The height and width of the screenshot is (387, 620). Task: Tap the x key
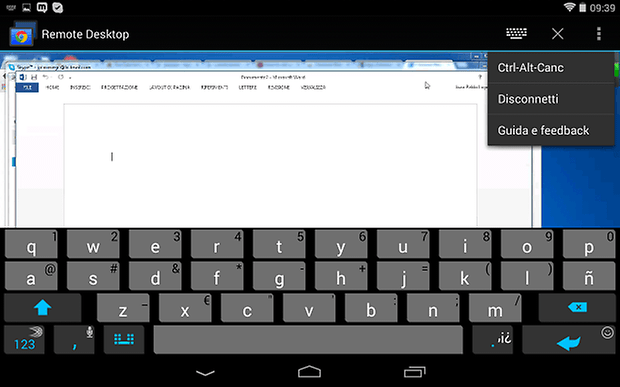[x=185, y=308]
